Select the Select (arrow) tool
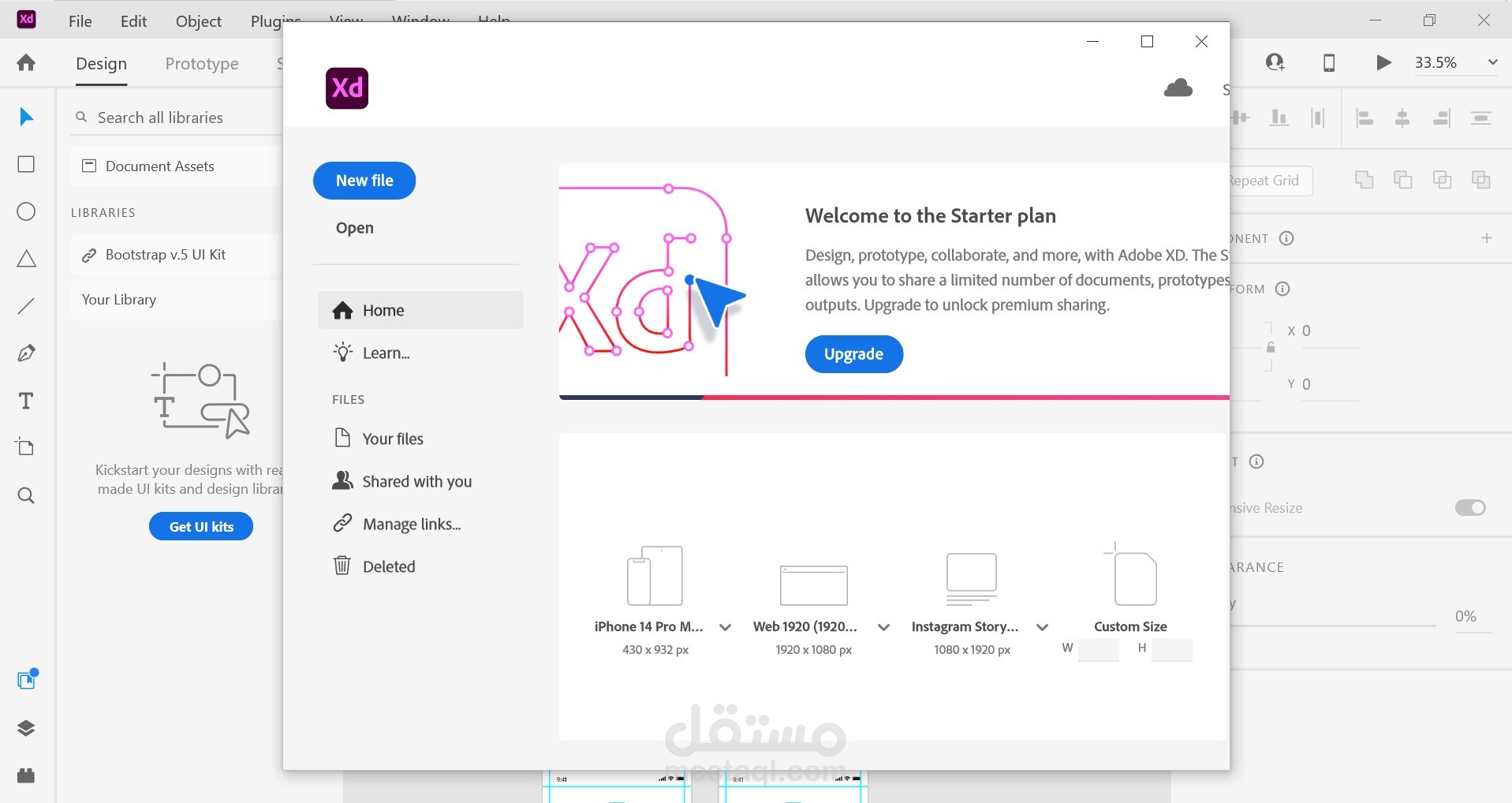The width and height of the screenshot is (1512, 803). (26, 117)
